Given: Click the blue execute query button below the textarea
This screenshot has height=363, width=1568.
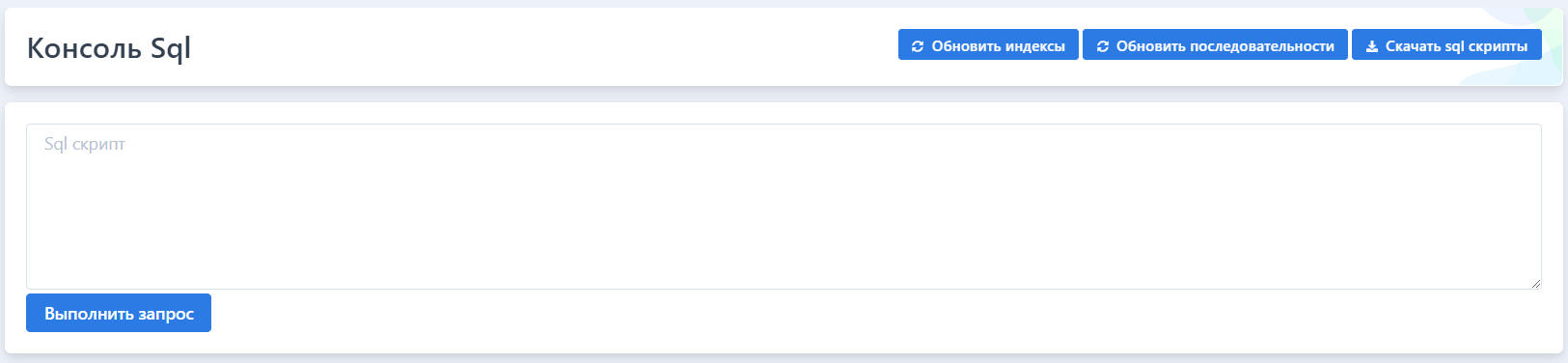Looking at the screenshot, I should [x=119, y=313].
